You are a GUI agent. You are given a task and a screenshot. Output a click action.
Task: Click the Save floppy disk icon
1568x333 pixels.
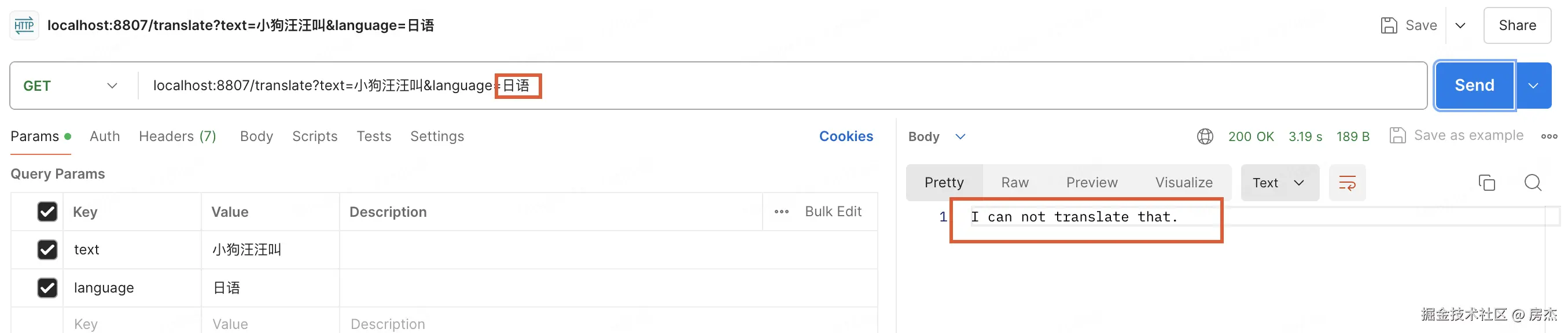click(x=1389, y=25)
